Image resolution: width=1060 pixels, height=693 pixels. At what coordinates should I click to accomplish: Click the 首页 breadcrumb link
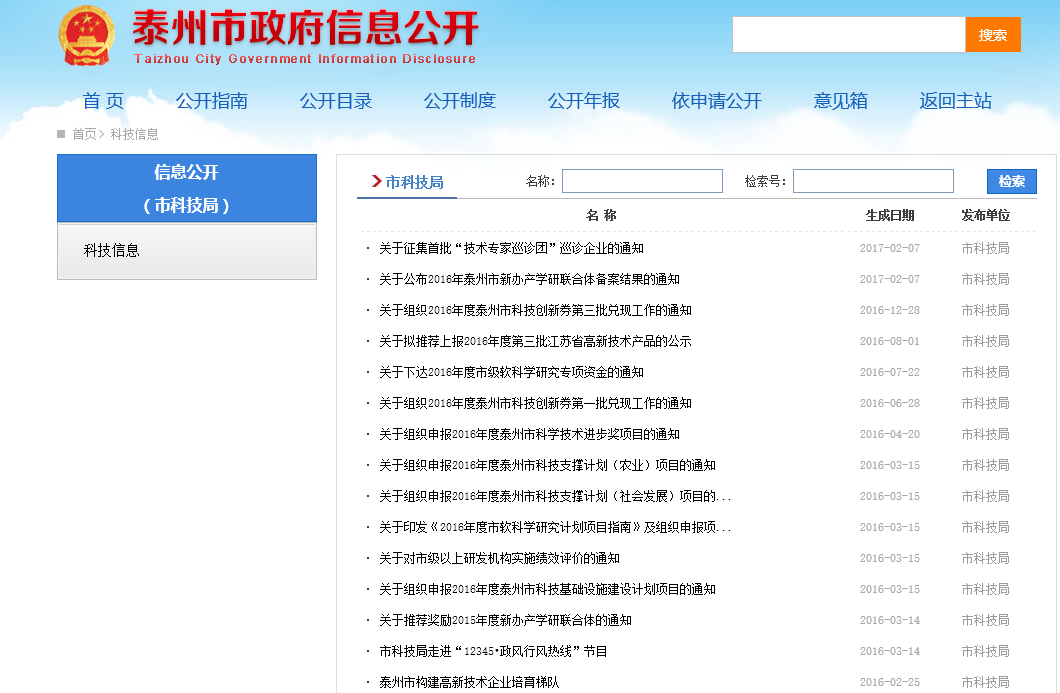coord(84,134)
